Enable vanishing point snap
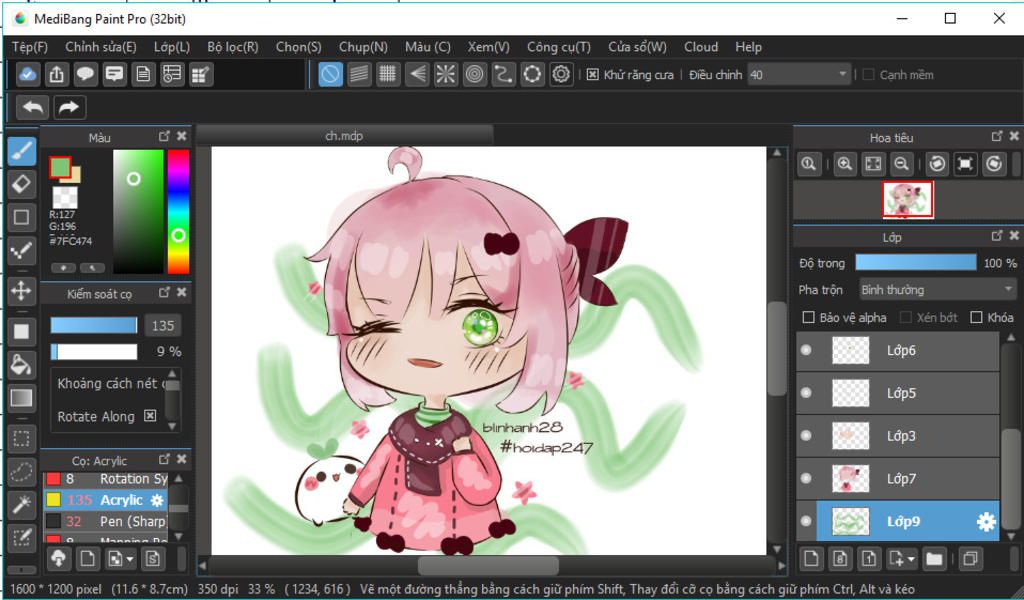This screenshot has height=600, width=1024. tap(417, 74)
